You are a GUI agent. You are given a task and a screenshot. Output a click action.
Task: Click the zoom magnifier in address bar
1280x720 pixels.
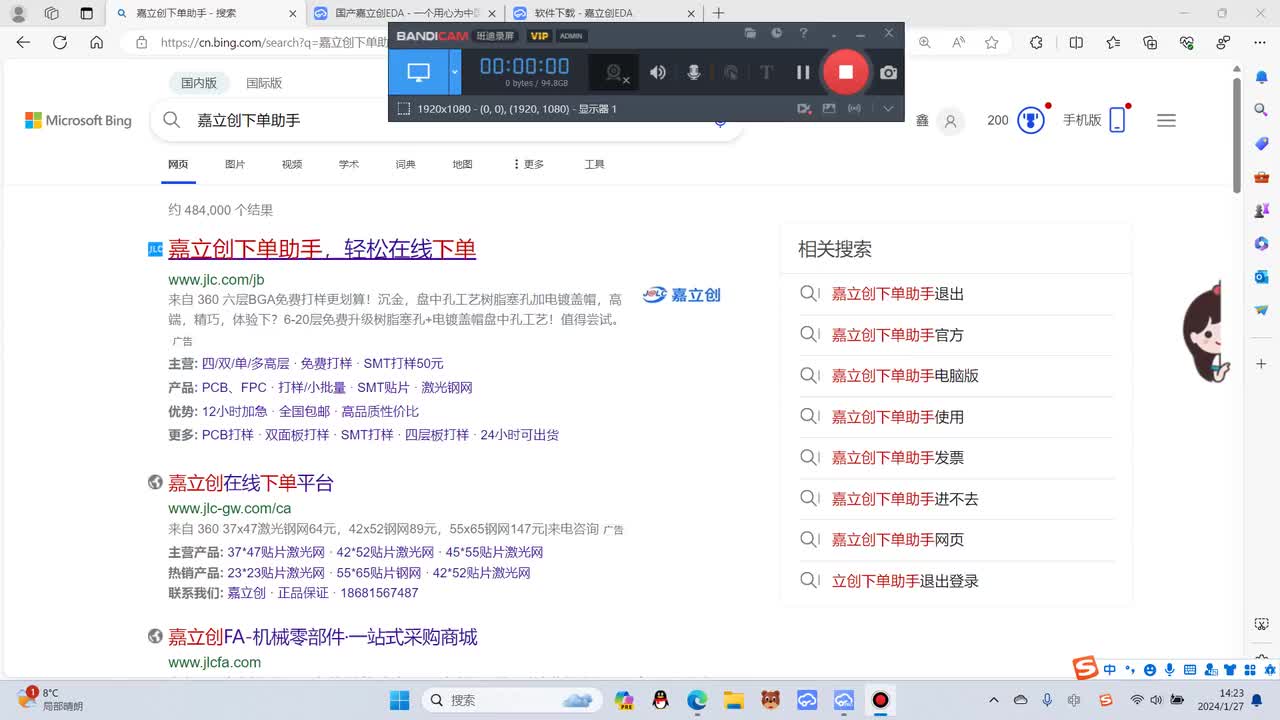[x=925, y=43]
